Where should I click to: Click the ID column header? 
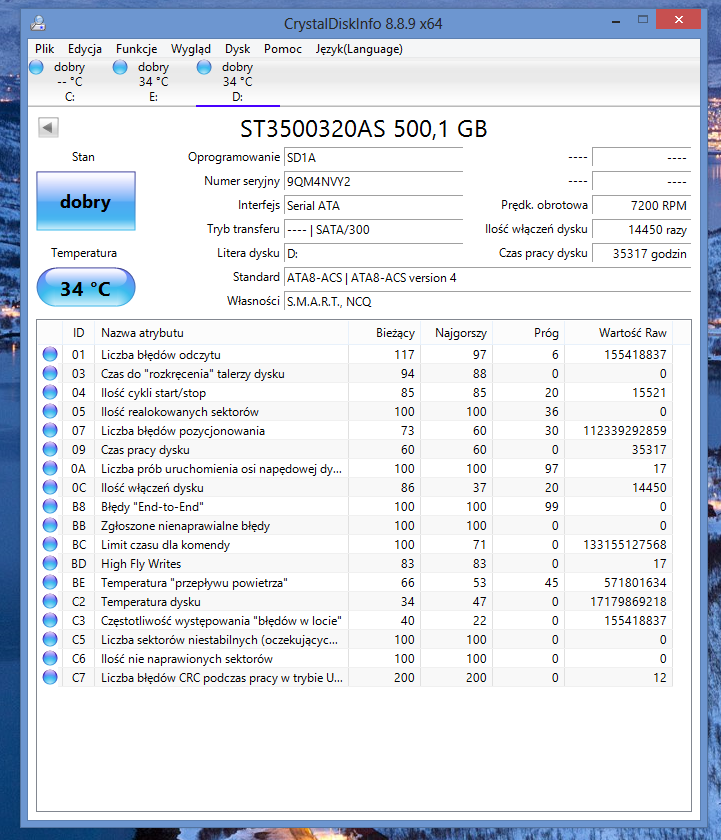coord(78,333)
